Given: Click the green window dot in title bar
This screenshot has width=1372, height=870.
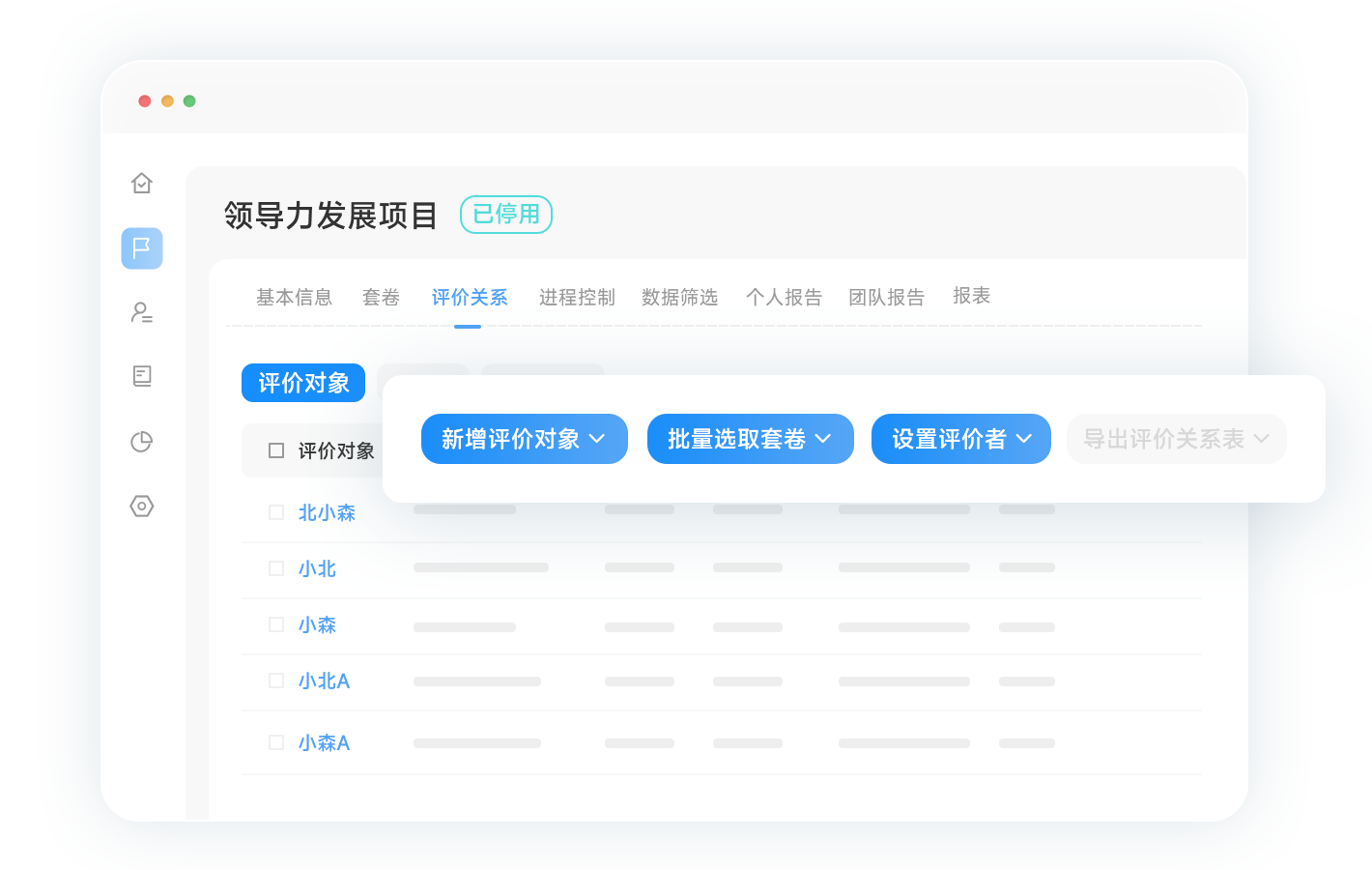Looking at the screenshot, I should tap(189, 101).
